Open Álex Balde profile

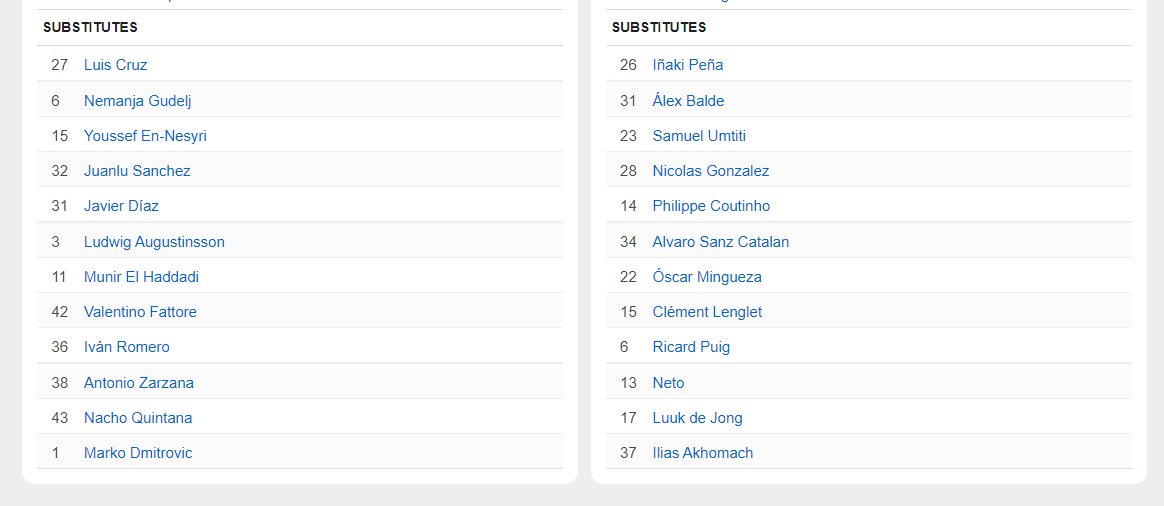(x=688, y=101)
